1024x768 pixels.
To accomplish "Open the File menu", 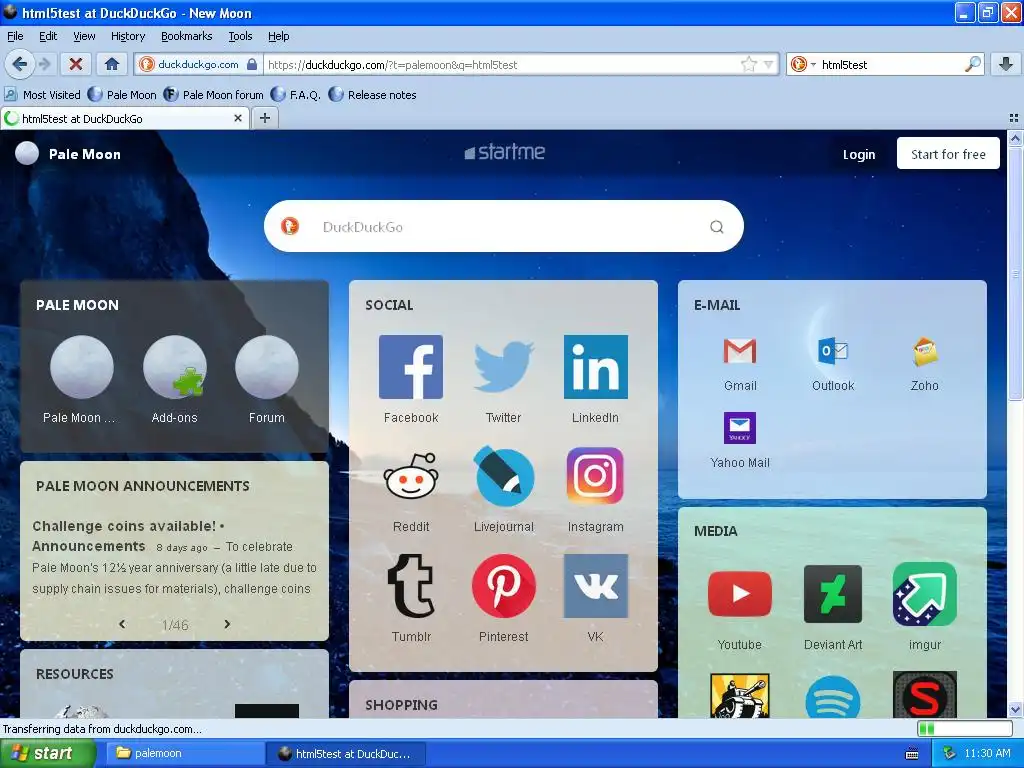I will (x=14, y=36).
